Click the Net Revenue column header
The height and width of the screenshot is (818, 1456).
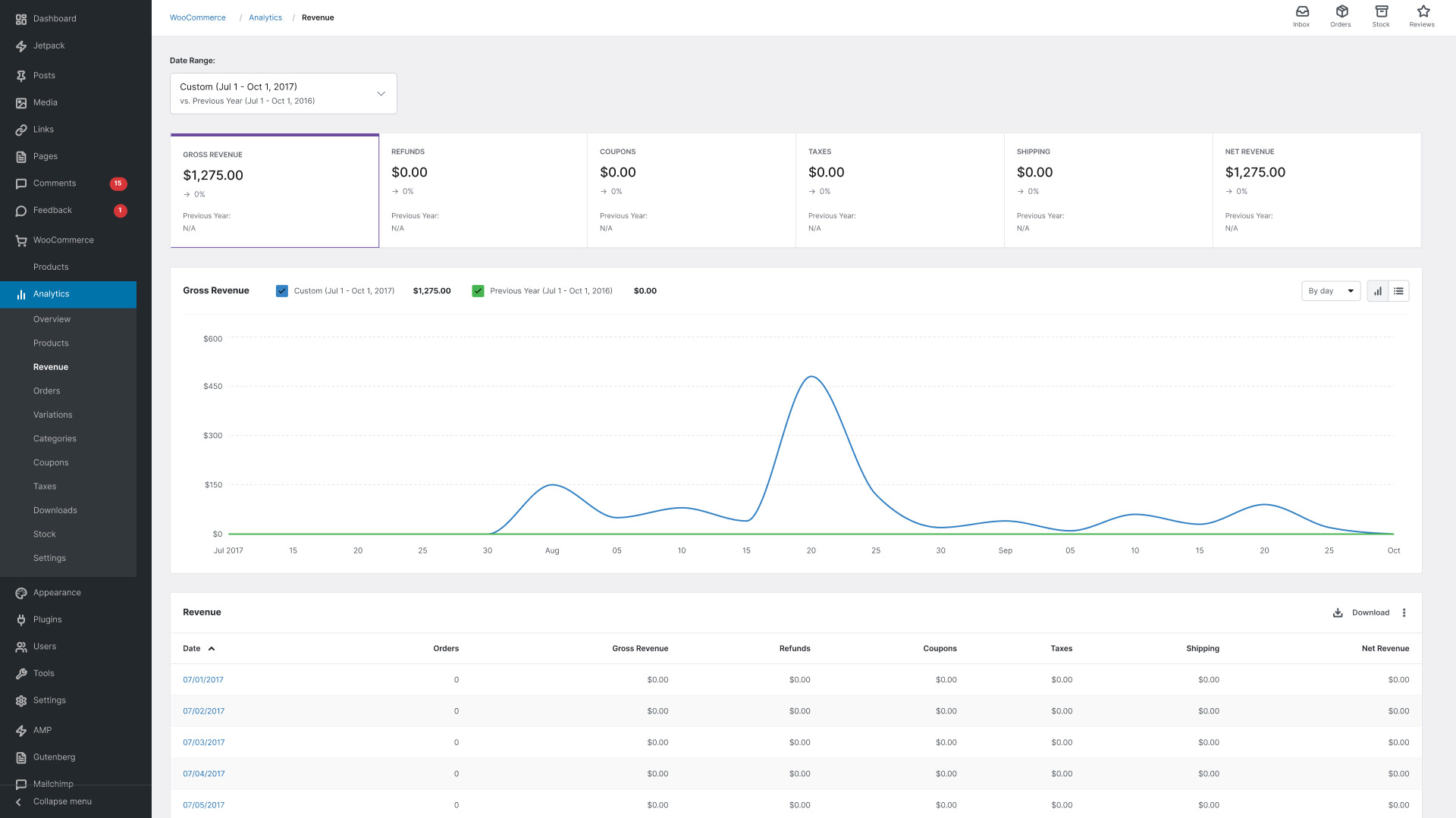point(1385,649)
